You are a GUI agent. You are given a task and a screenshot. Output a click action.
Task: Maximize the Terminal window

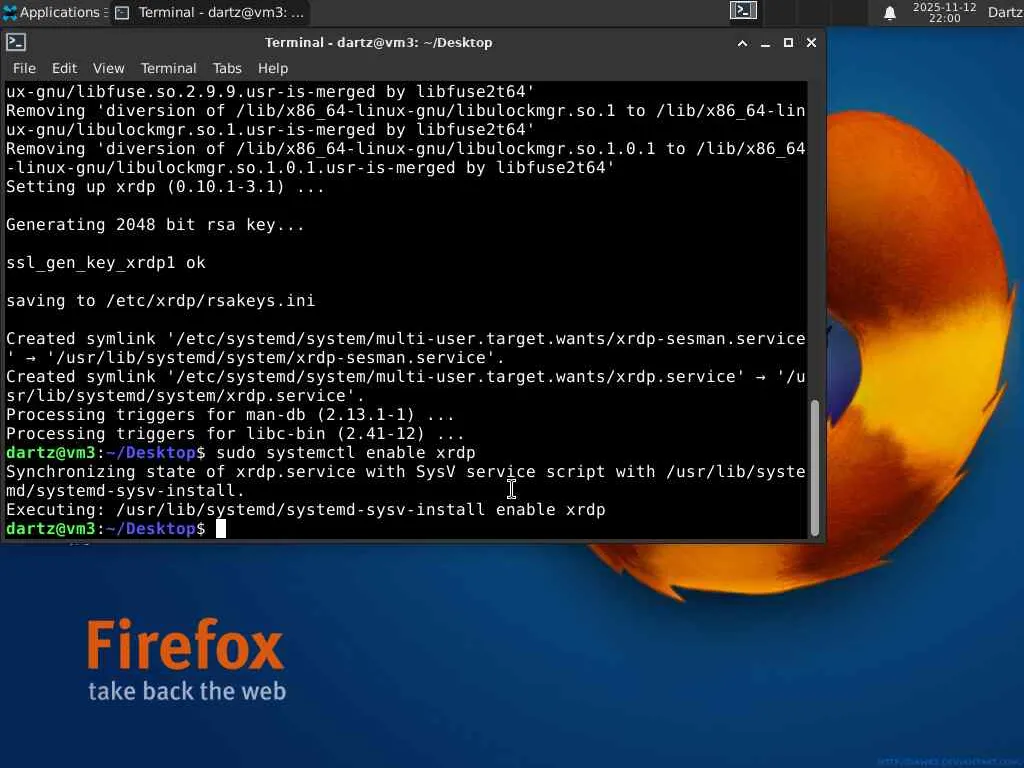point(788,42)
